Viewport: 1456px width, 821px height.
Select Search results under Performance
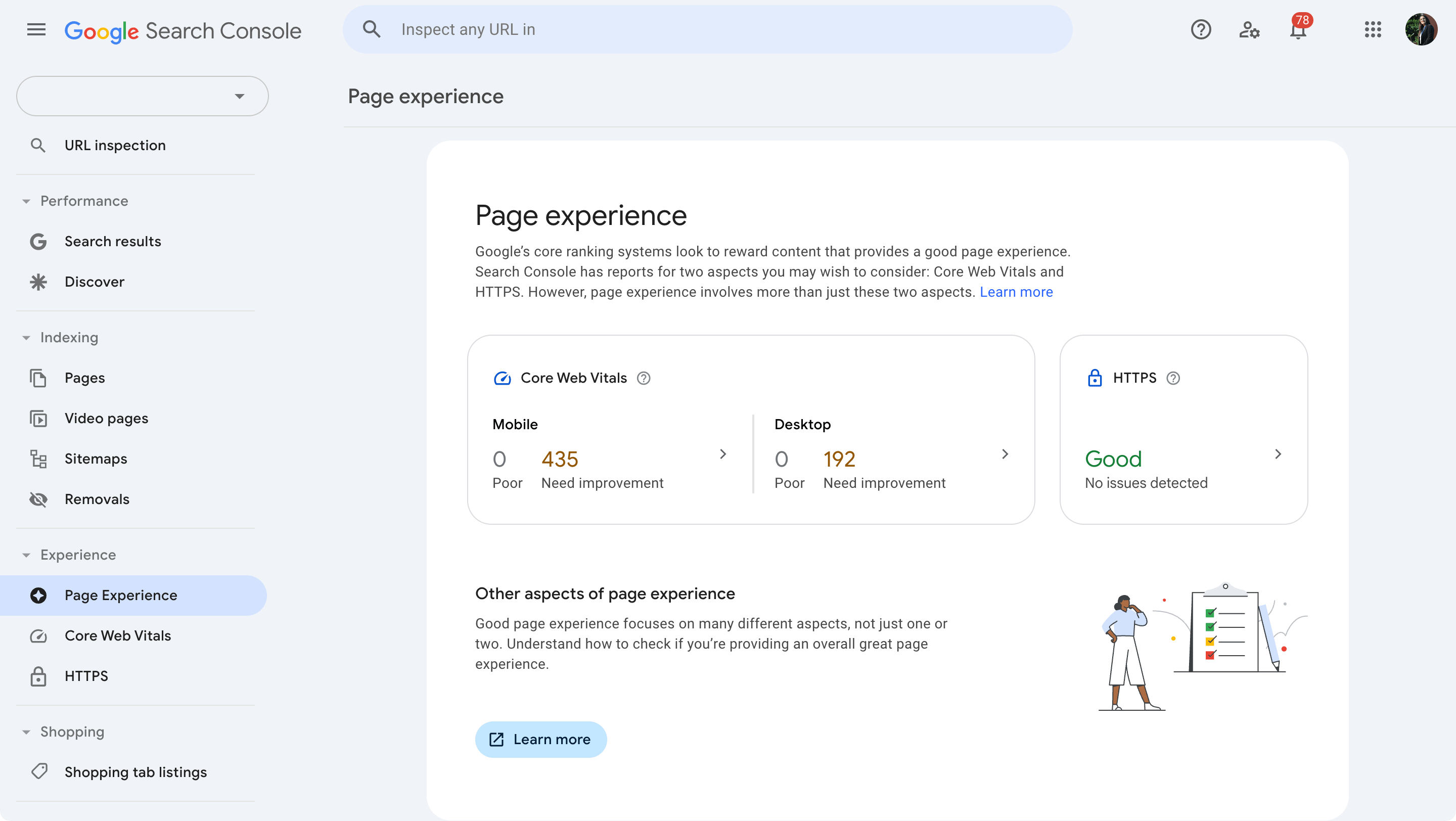pos(112,241)
